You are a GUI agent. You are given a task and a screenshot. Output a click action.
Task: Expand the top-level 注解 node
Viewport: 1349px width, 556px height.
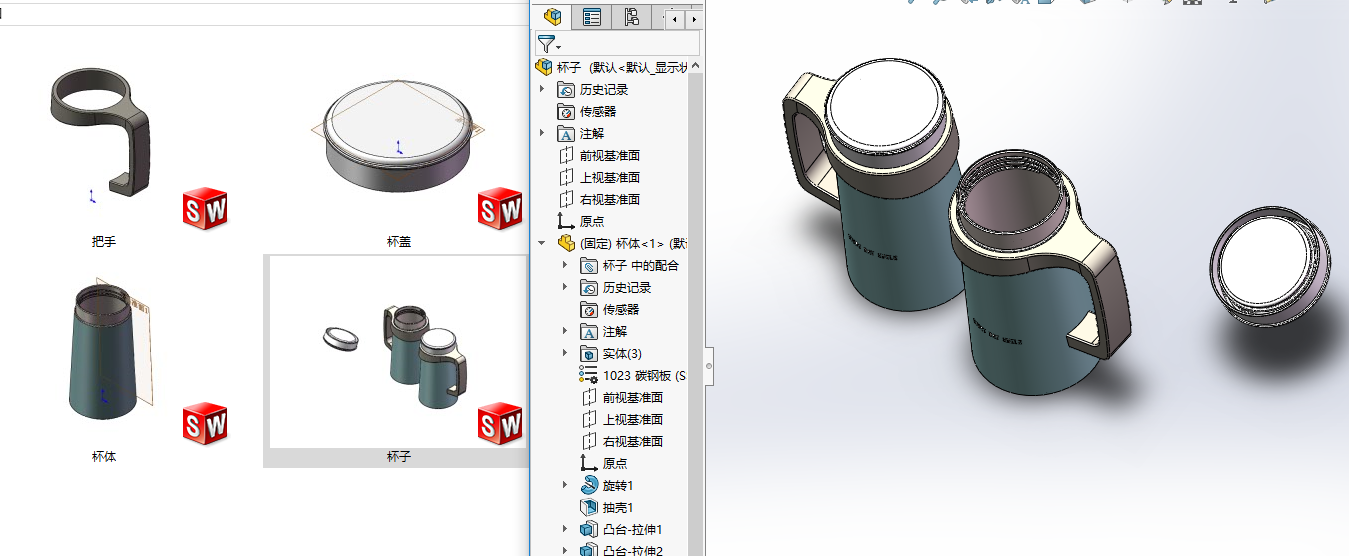click(x=543, y=133)
